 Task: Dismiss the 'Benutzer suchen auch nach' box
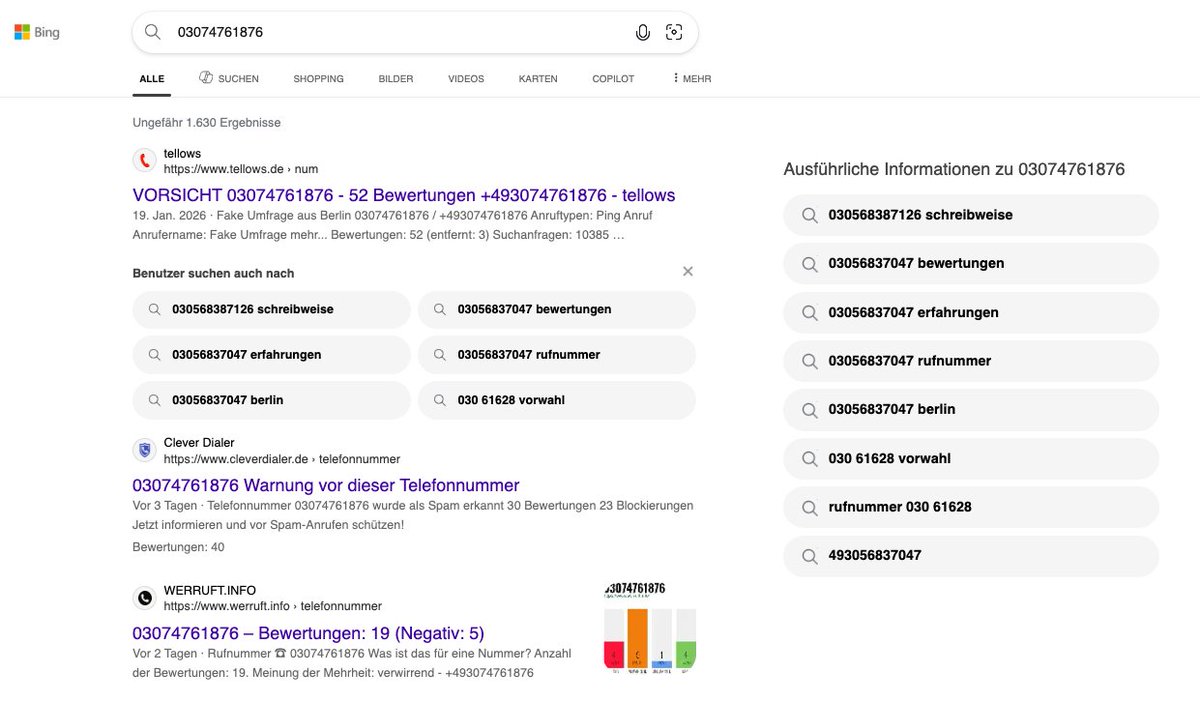(x=687, y=271)
